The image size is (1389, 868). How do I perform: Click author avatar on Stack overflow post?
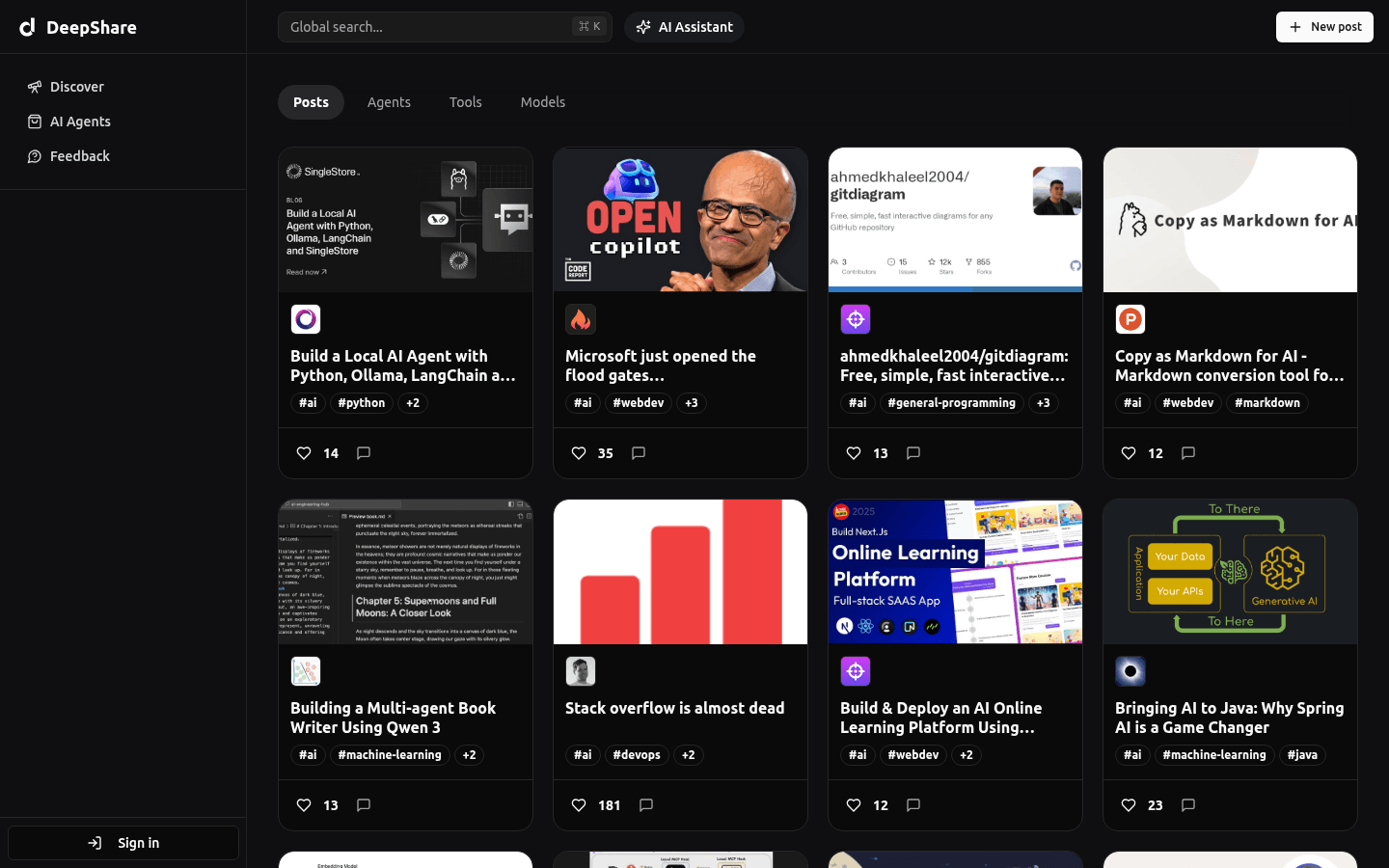point(581,671)
